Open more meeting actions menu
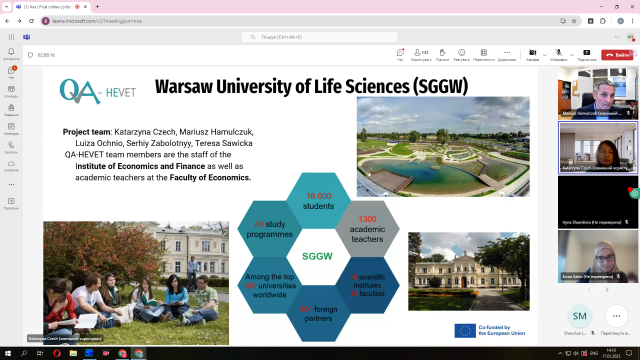 pos(507,55)
